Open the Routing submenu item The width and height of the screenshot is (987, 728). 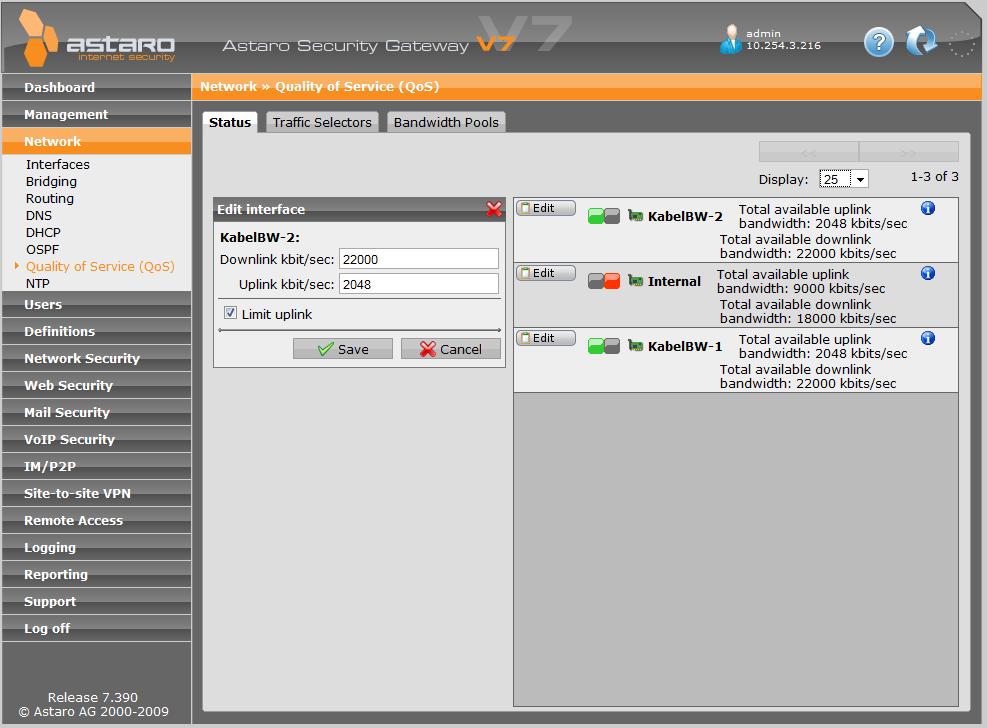coord(50,198)
